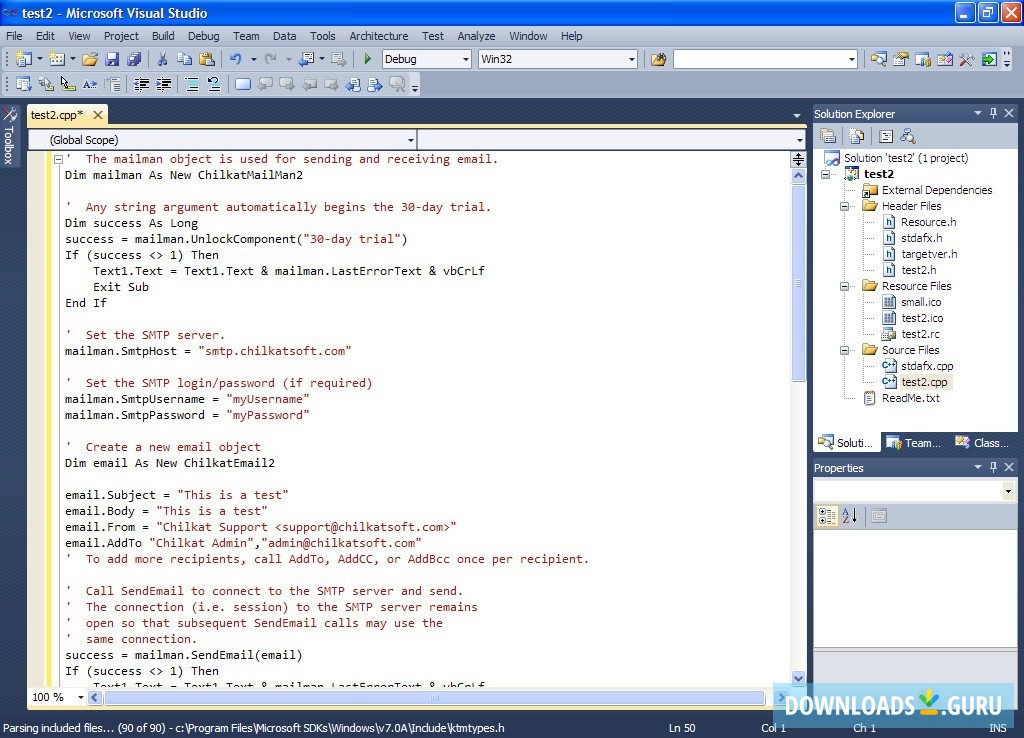The image size is (1024, 738).
Task: Open the Architecture menu
Action: click(378, 36)
